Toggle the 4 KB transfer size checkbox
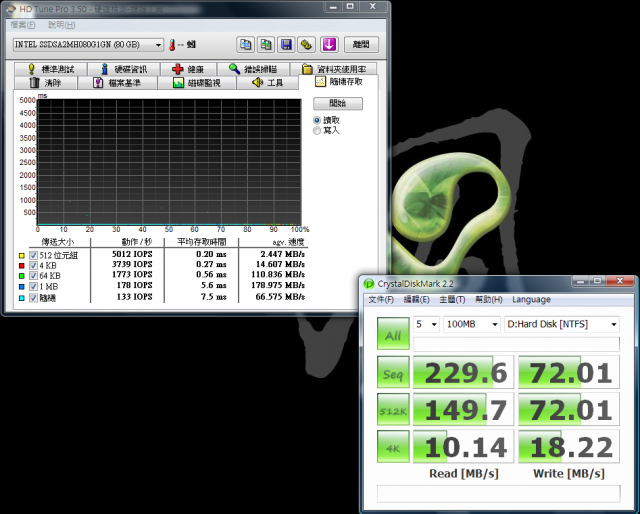This screenshot has width=640, height=514. [33, 266]
